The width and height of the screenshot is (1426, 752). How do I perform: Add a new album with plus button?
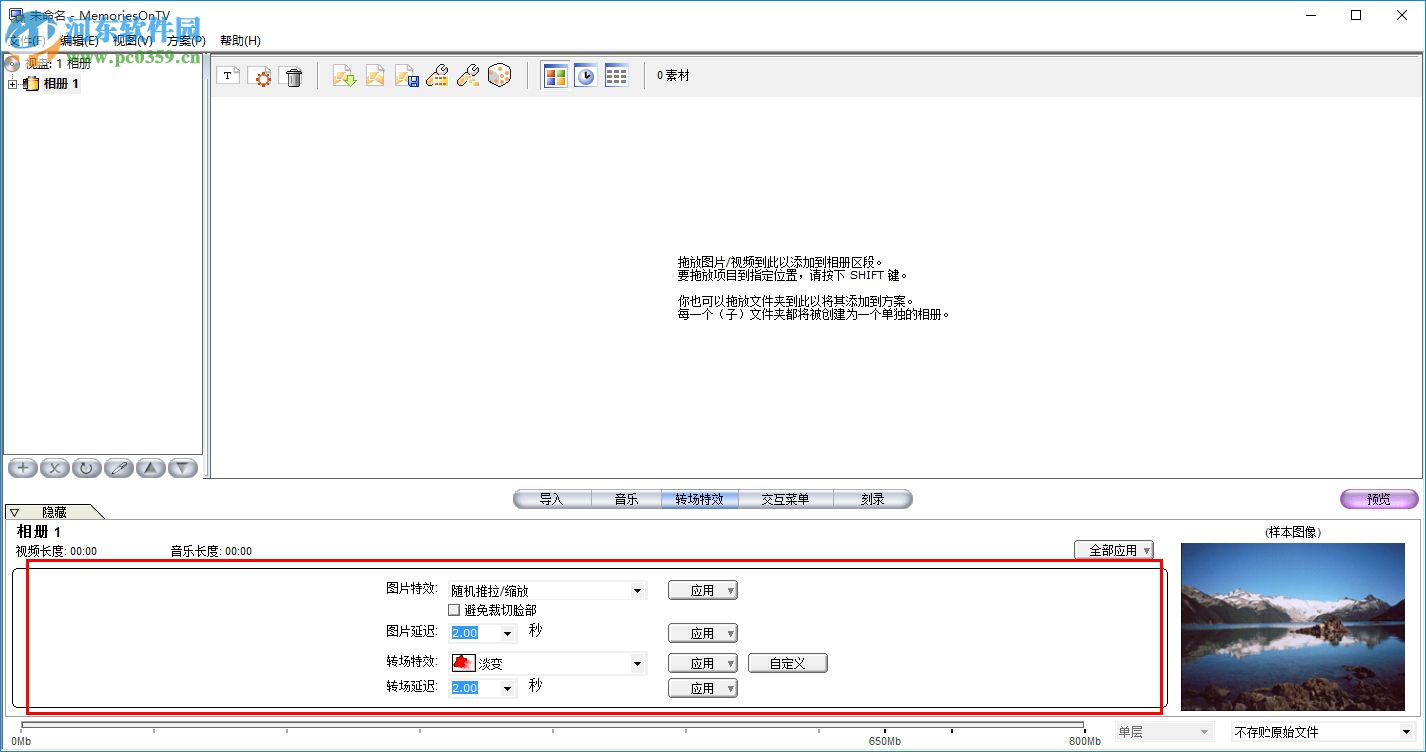point(23,468)
